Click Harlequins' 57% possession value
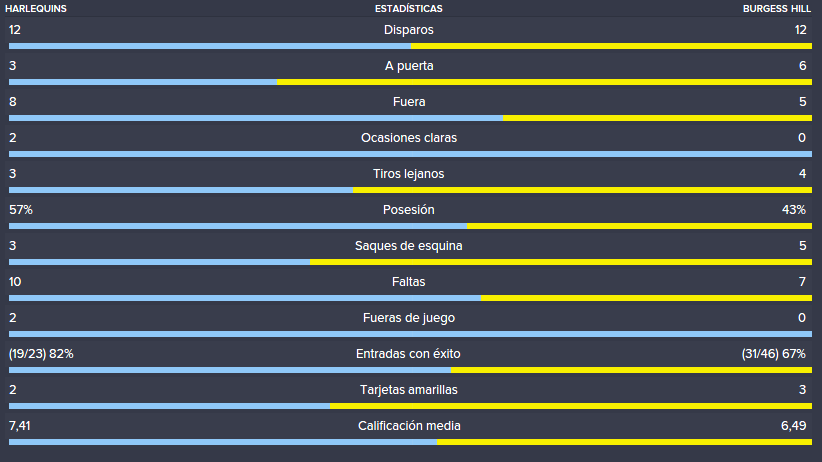Image resolution: width=822 pixels, height=462 pixels. pos(21,210)
